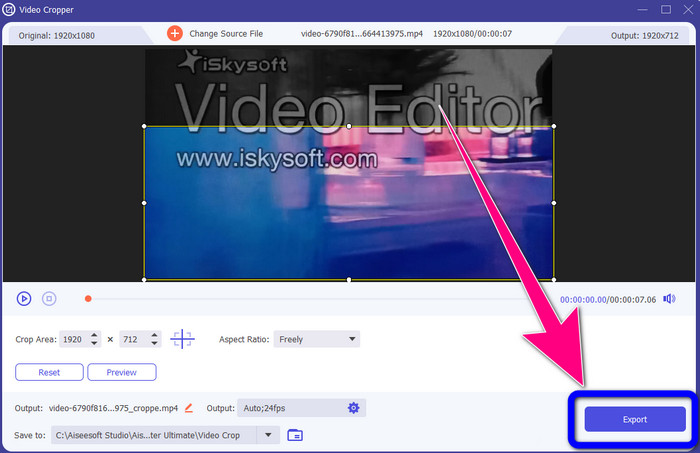Viewport: 700px width, 453px height.
Task: Click the top-middle crop handle
Action: 349,126
